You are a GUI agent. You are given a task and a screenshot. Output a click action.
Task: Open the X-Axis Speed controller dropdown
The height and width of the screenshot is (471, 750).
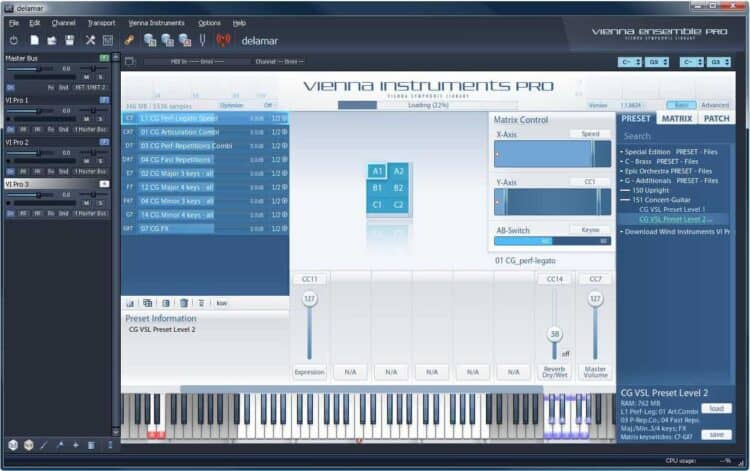click(590, 133)
